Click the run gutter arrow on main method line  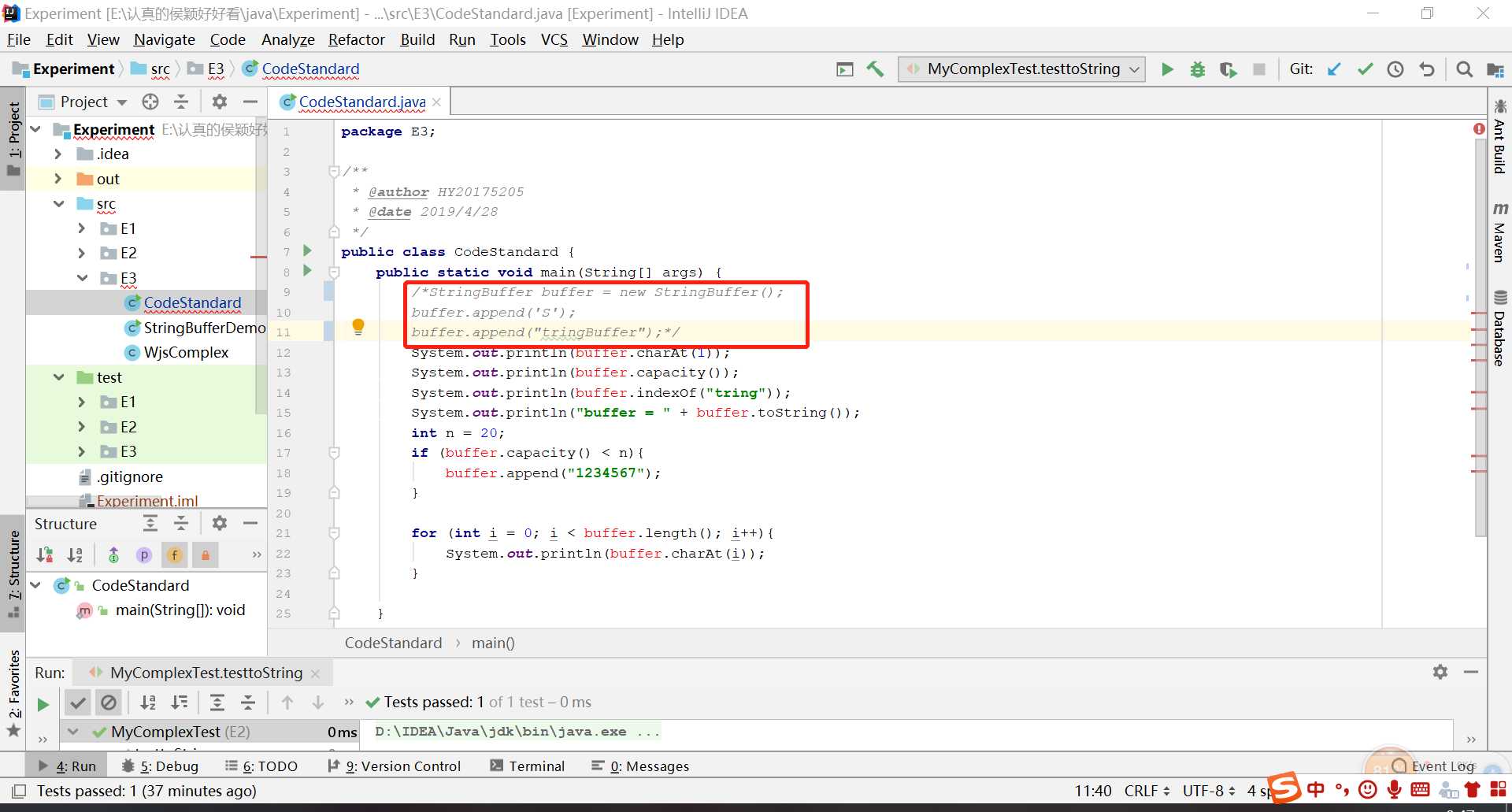click(308, 271)
